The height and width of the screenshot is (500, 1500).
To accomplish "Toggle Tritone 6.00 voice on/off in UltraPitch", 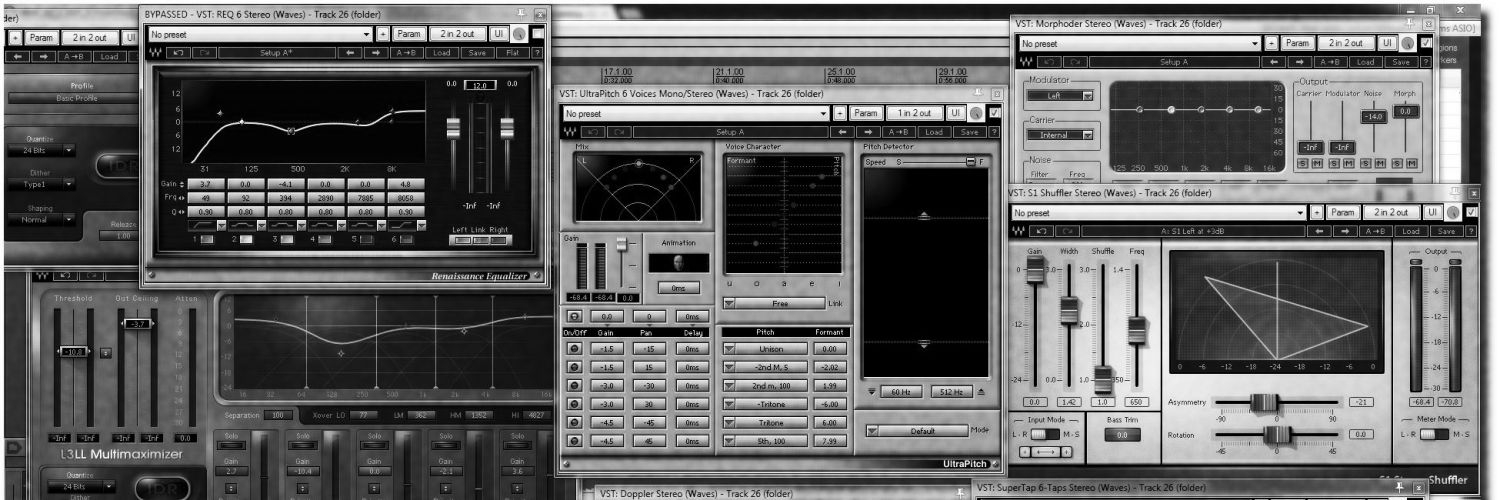I will [x=575, y=422].
